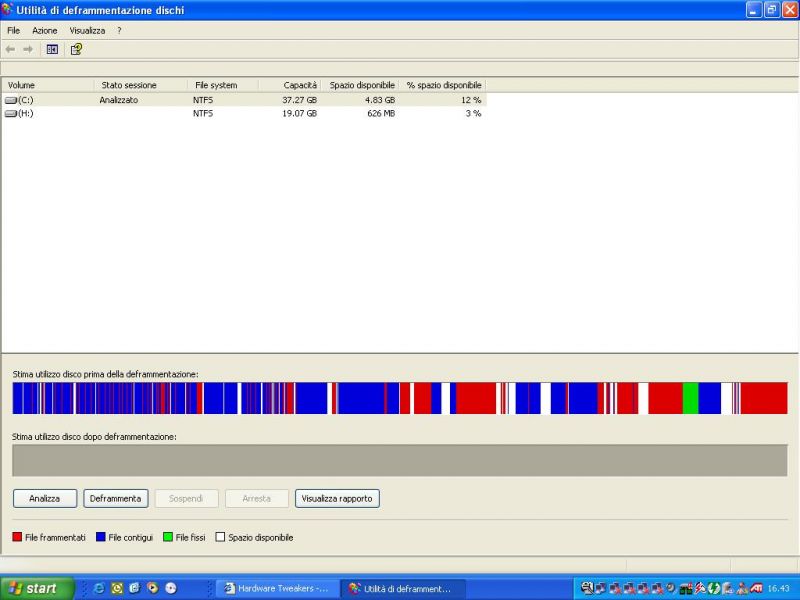The image size is (800, 600).
Task: Click the 3 % free space value
Action: [x=473, y=114]
